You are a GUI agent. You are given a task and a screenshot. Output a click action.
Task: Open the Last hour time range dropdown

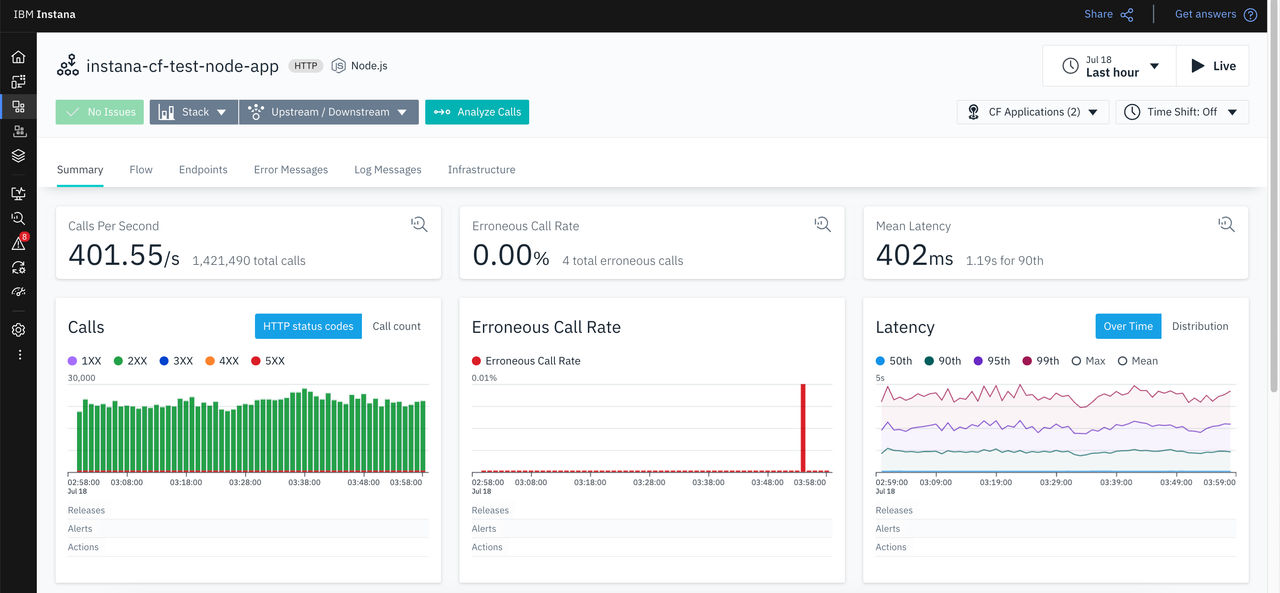point(1109,66)
